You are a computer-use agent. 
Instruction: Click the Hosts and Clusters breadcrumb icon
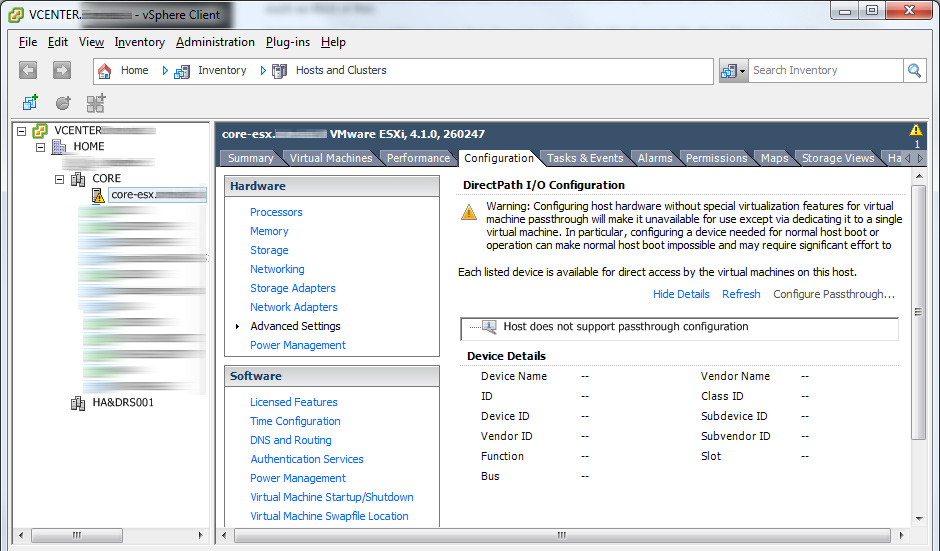279,71
